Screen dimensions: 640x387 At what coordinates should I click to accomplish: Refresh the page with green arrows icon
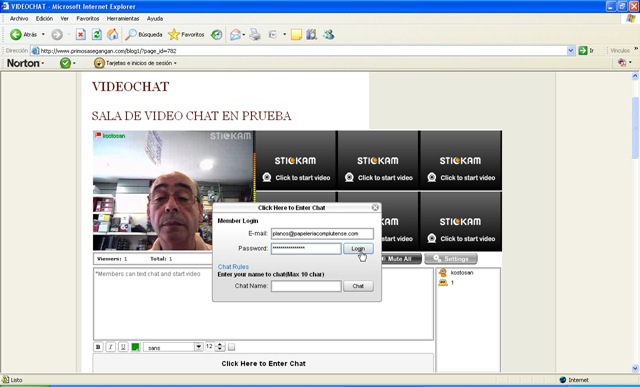tap(97, 35)
